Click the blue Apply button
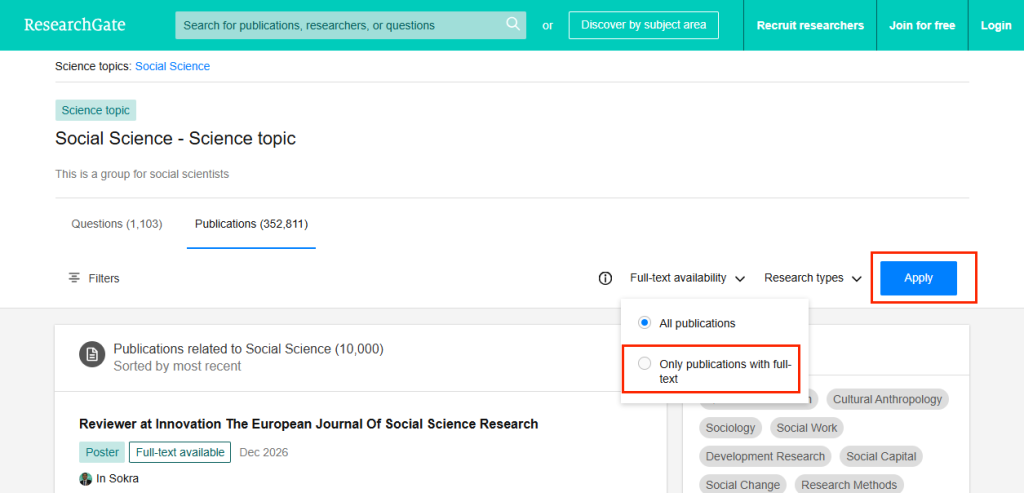The width and height of the screenshot is (1024, 493). (918, 278)
